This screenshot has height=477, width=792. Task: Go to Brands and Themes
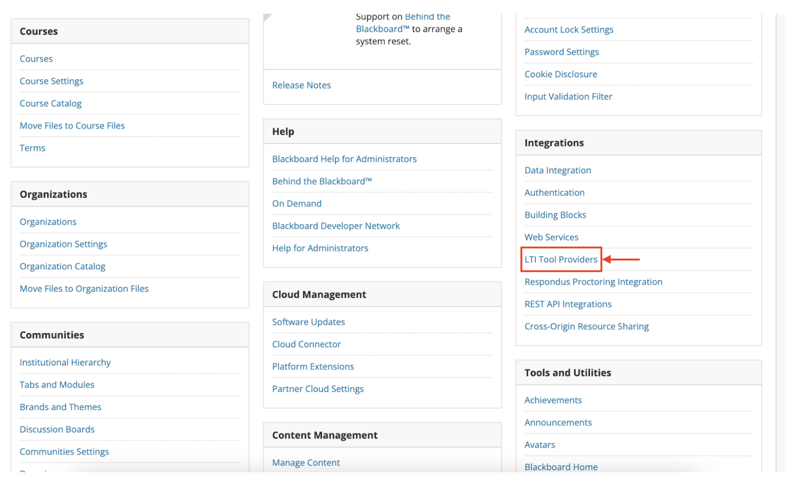coord(60,407)
